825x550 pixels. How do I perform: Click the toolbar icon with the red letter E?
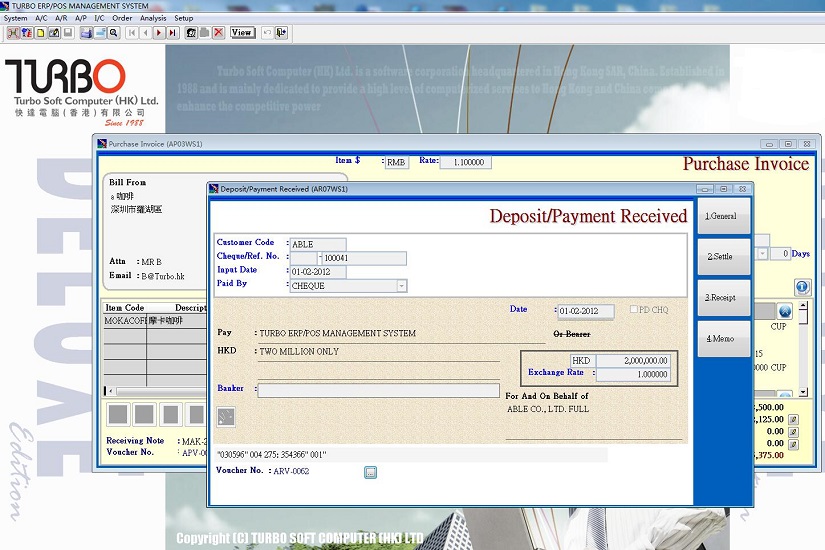coord(27,33)
